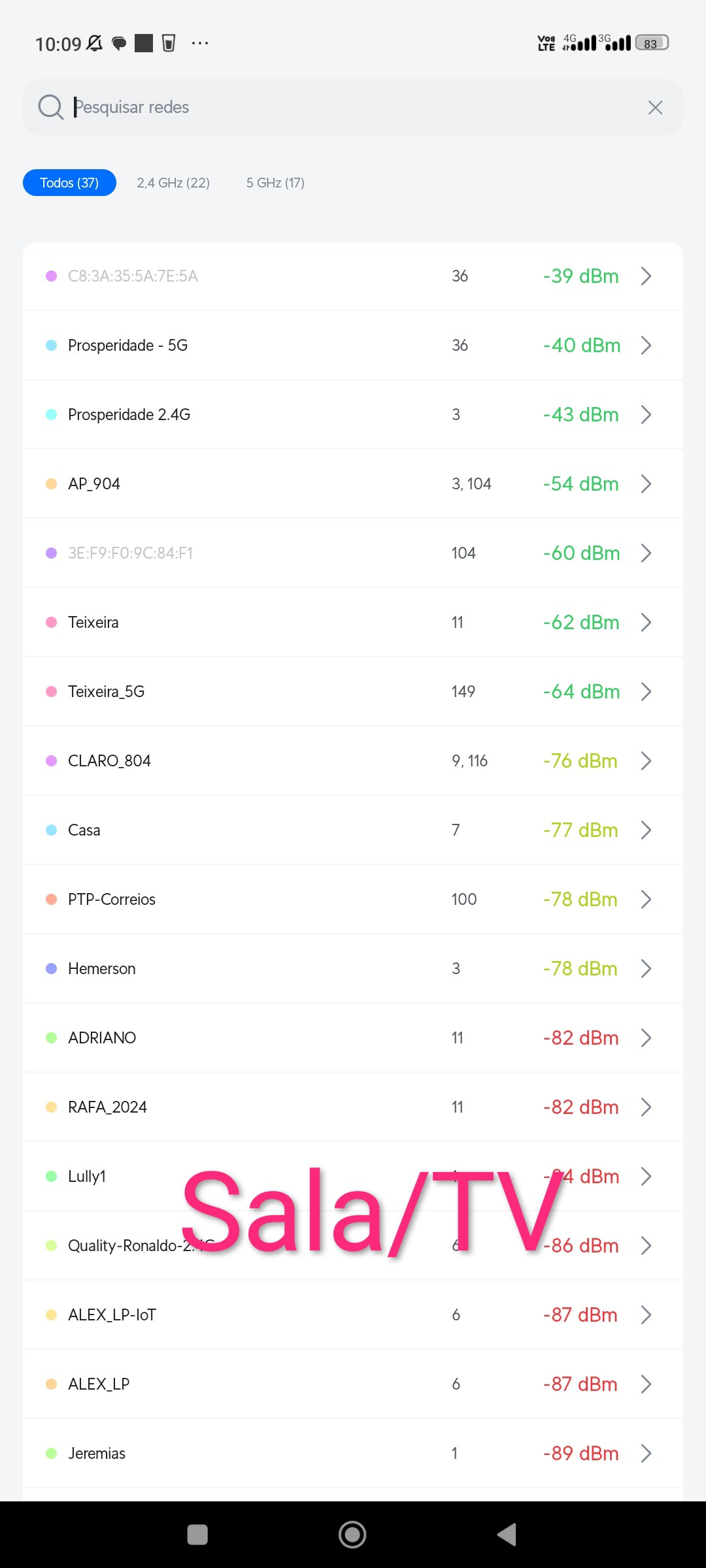Screen dimensions: 706x1568
Task: Tap the three-dots notification overflow icon
Action: 199,43
